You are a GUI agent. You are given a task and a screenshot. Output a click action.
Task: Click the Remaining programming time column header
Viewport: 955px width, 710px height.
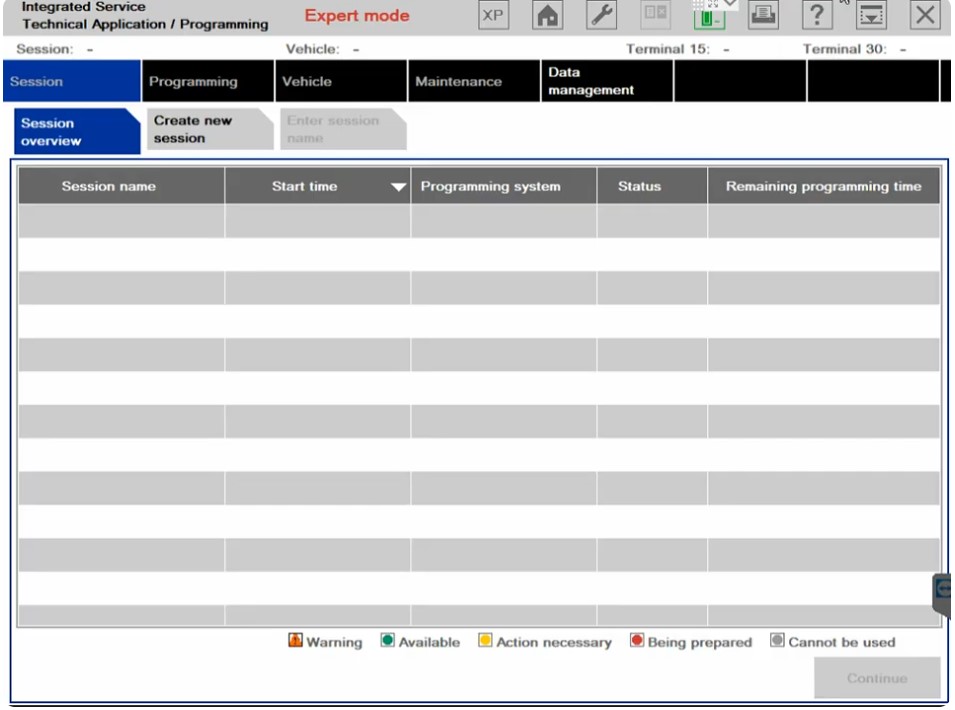pos(823,187)
